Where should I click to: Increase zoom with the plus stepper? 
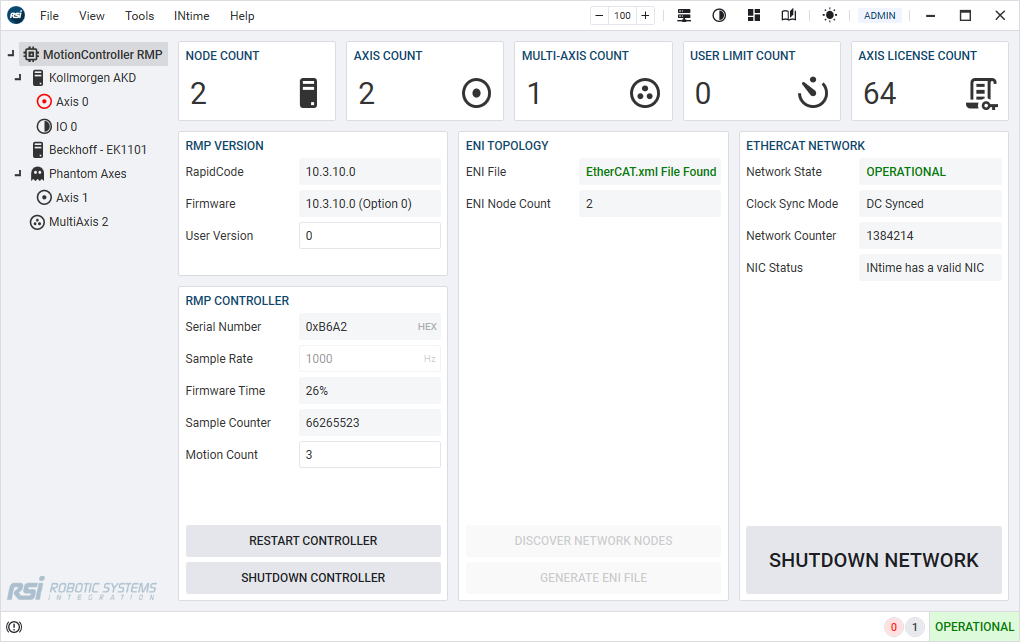tap(645, 16)
